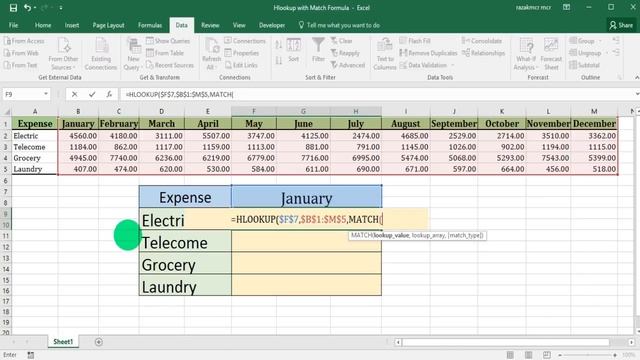Screen dimensions: 640x360
Task: Open the Developer ribbon tab
Action: coord(272,25)
